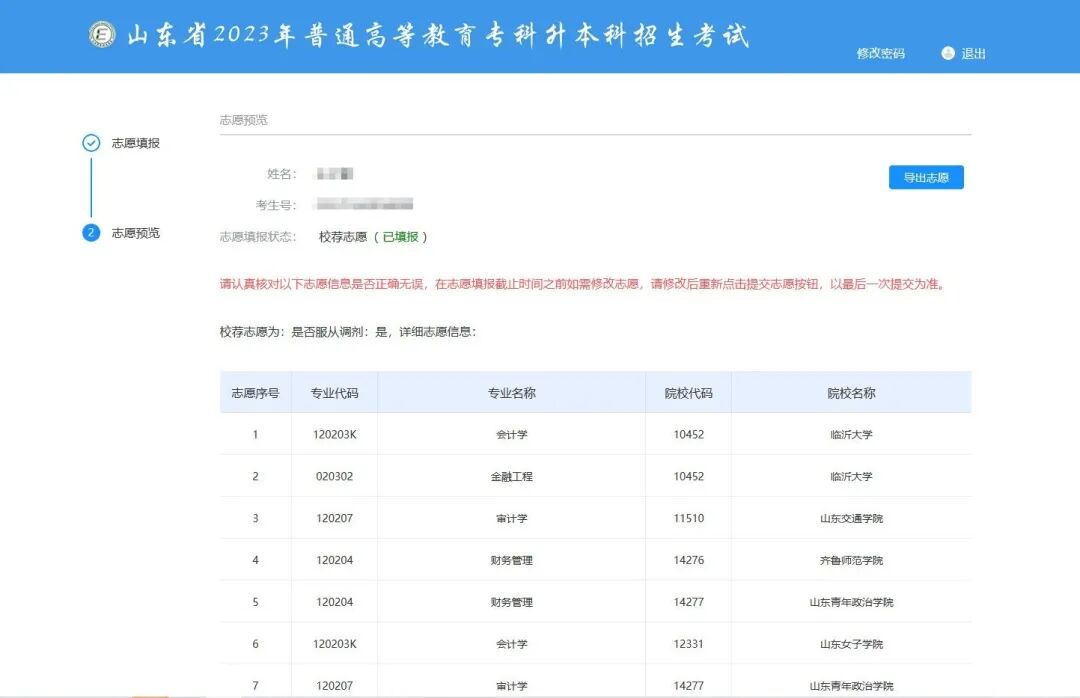
Task: Click major code 120207 in row 3
Action: point(335,518)
